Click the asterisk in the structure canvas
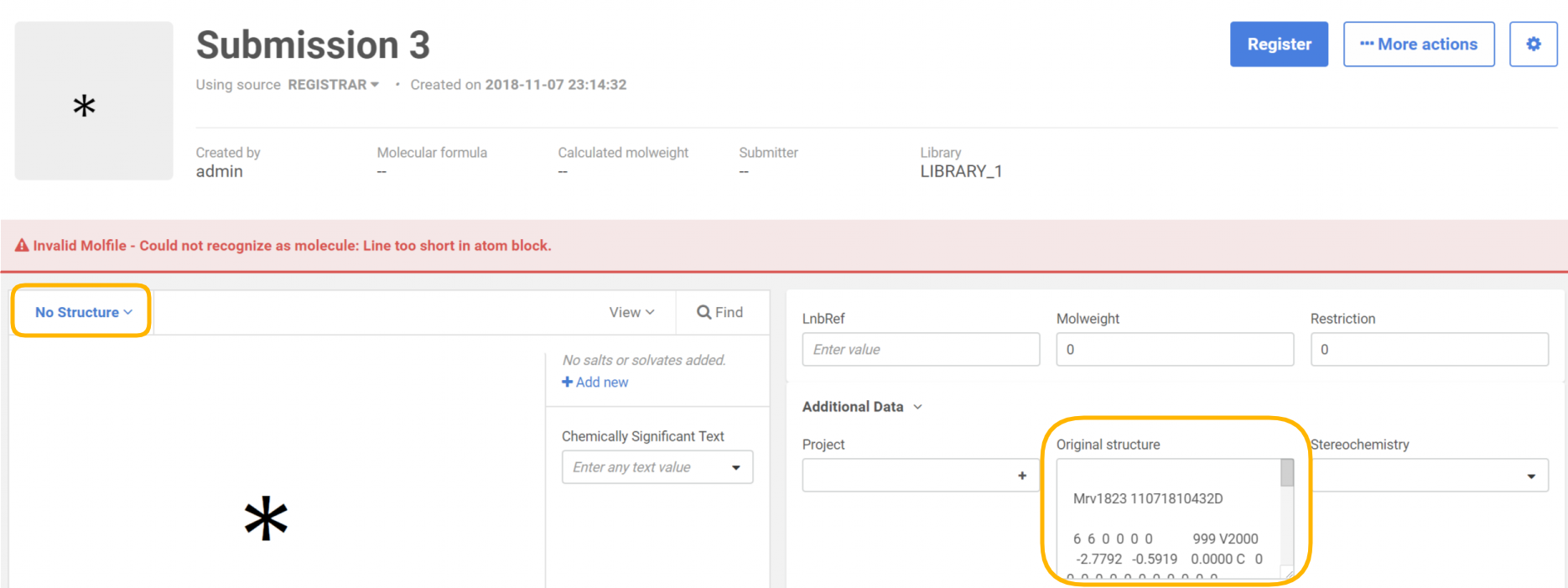 pyautogui.click(x=266, y=518)
